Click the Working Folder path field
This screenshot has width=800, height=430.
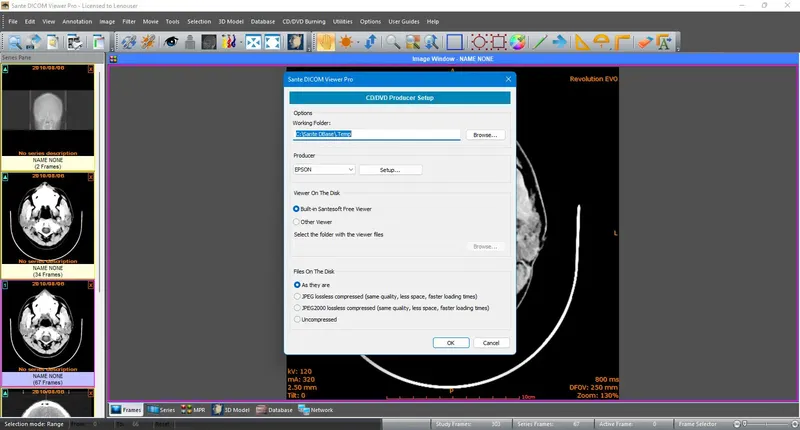click(x=377, y=134)
